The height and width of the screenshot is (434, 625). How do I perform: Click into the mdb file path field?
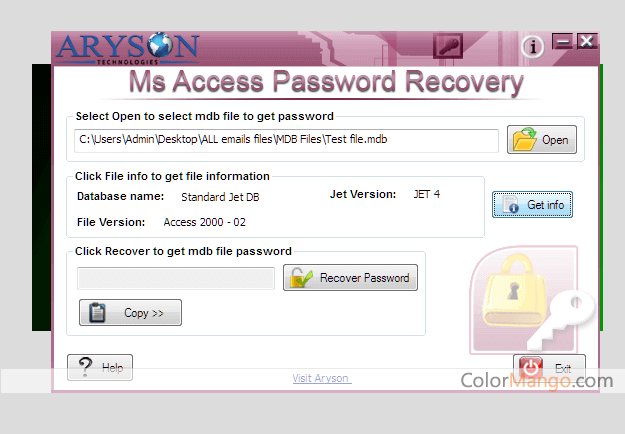[x=286, y=140]
